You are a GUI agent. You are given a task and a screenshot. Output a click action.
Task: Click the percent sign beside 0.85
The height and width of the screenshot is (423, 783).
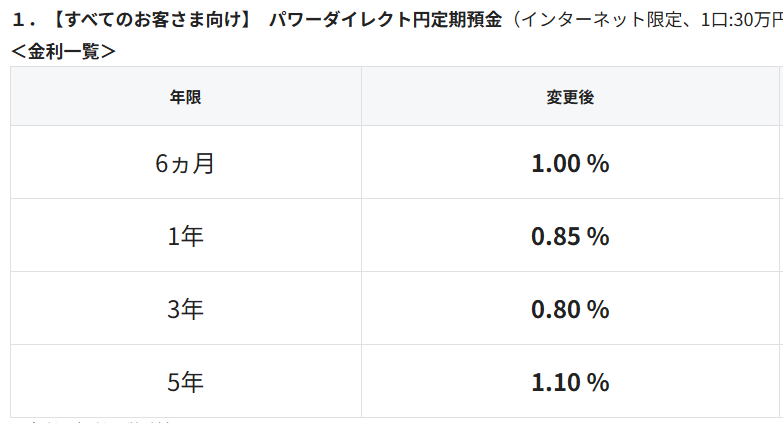598,236
